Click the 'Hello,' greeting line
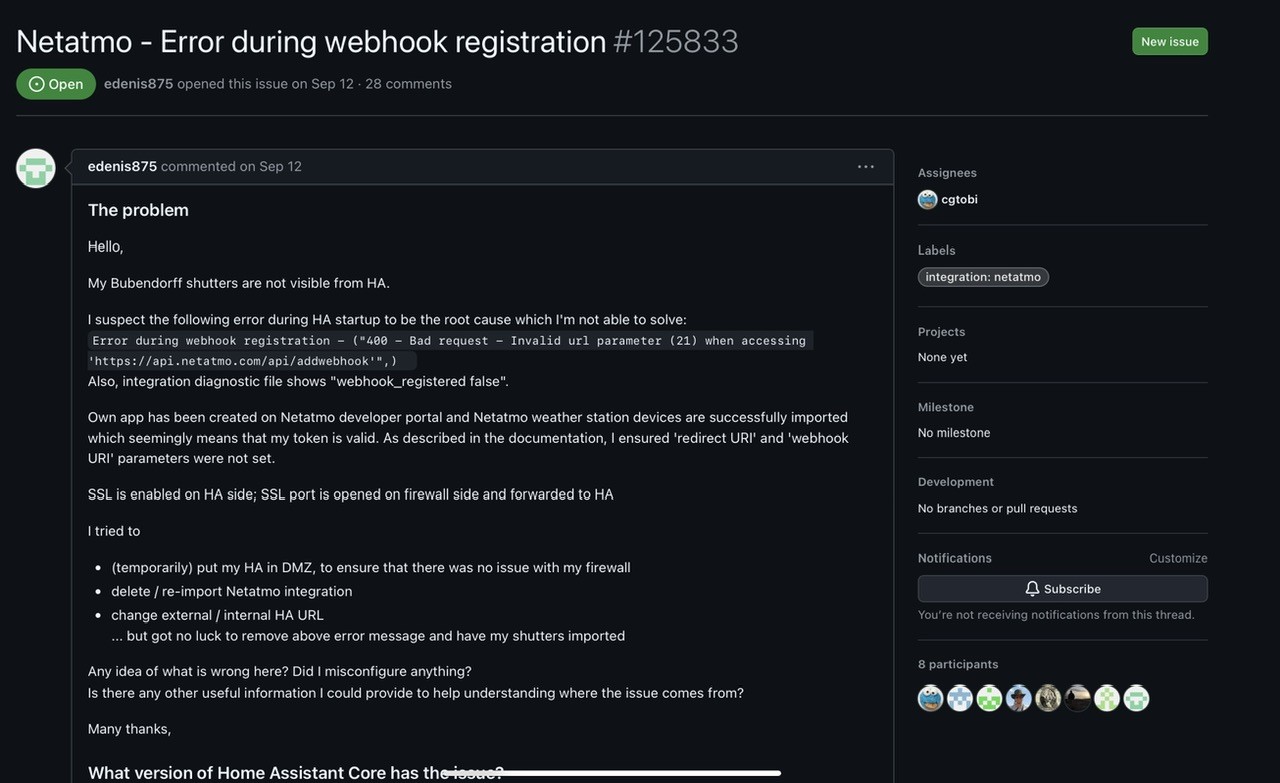 (x=106, y=247)
